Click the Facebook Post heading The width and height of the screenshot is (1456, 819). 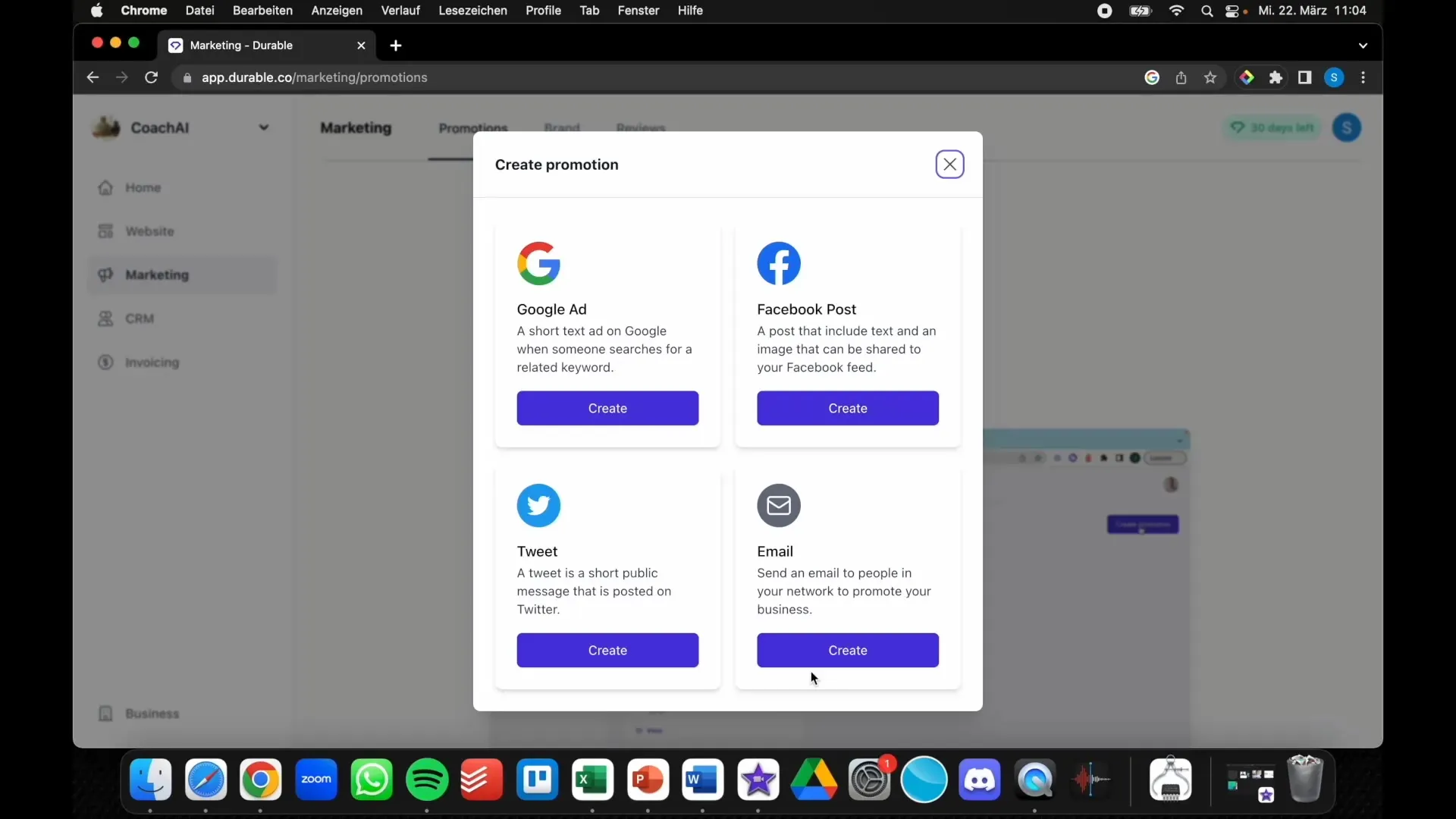coord(806,309)
